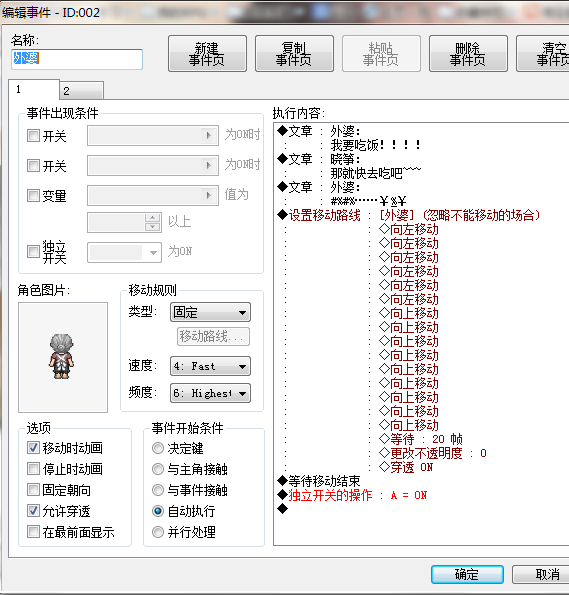
Task: Select the 更改不透明度: 0 route line
Action: click(x=433, y=453)
